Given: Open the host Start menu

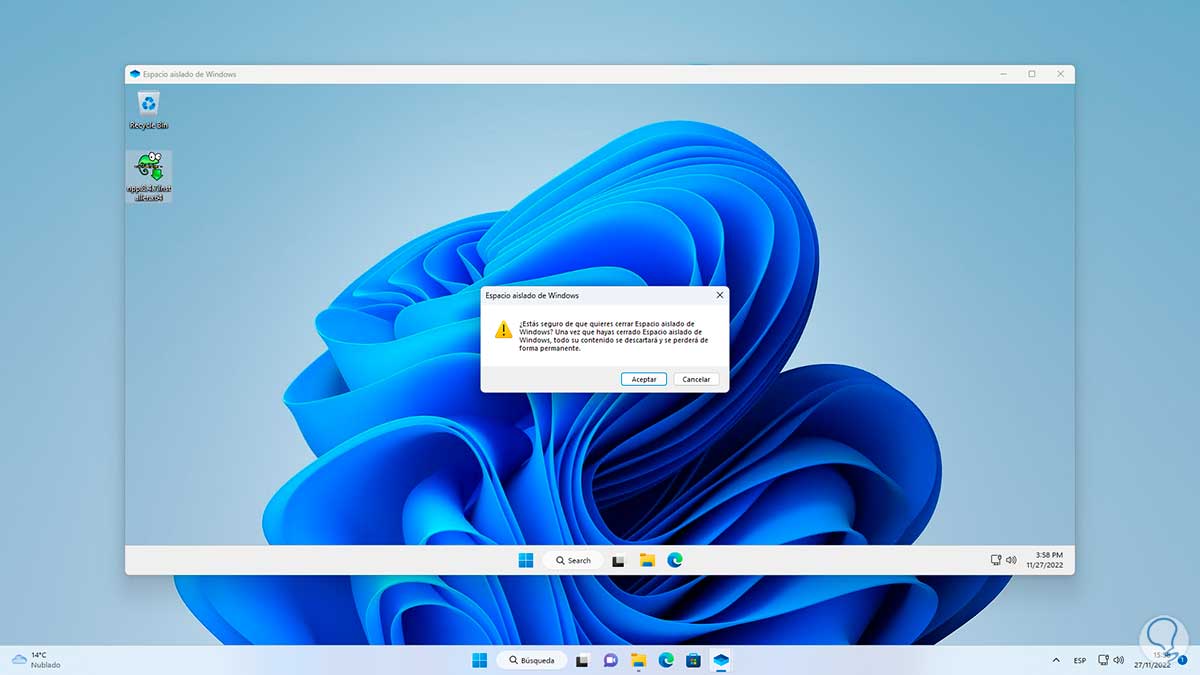Looking at the screenshot, I should (x=480, y=660).
